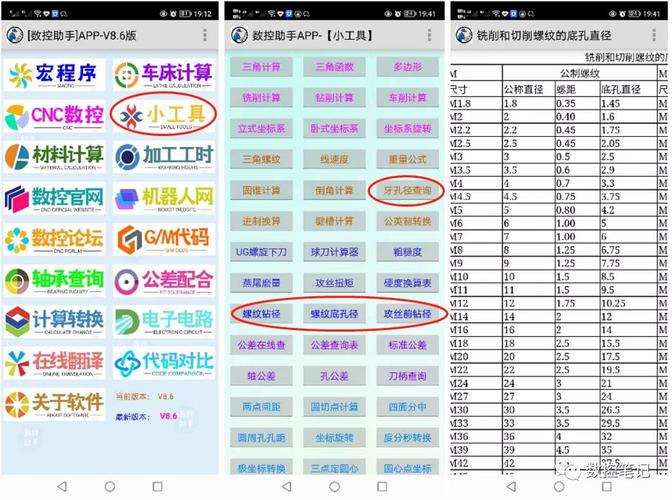Tap the 卧式坐标系 button
The height and width of the screenshot is (500, 672).
coord(334,129)
